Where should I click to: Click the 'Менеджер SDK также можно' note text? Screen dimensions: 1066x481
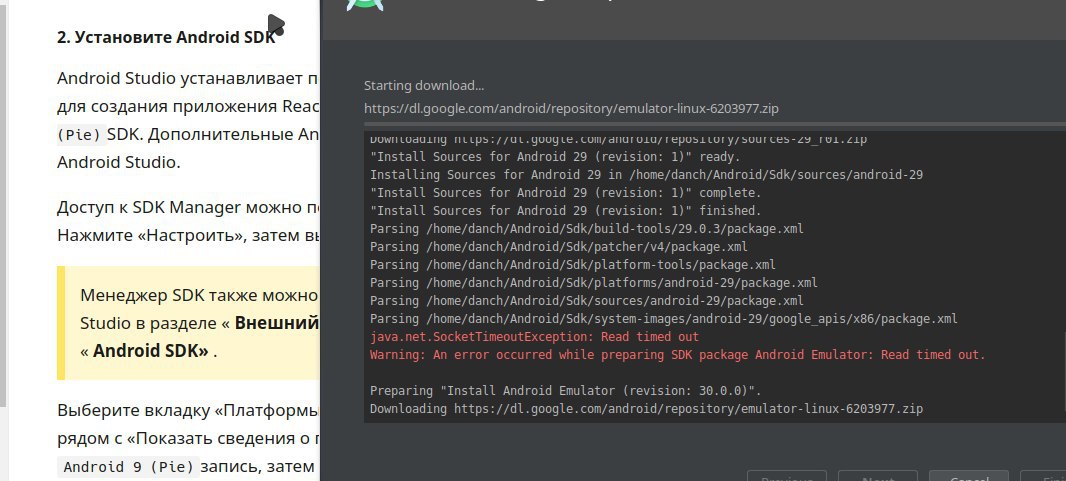point(199,295)
